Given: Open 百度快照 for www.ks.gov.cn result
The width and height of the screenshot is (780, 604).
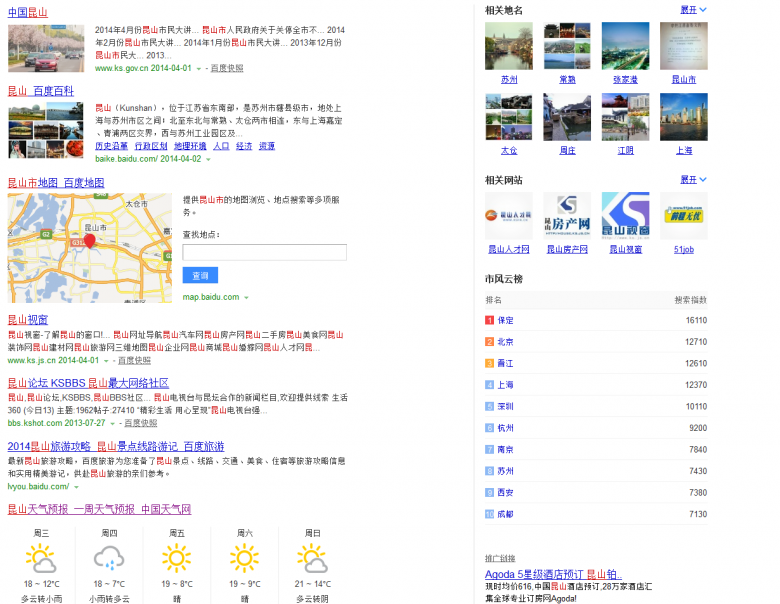Looking at the screenshot, I should [x=227, y=68].
